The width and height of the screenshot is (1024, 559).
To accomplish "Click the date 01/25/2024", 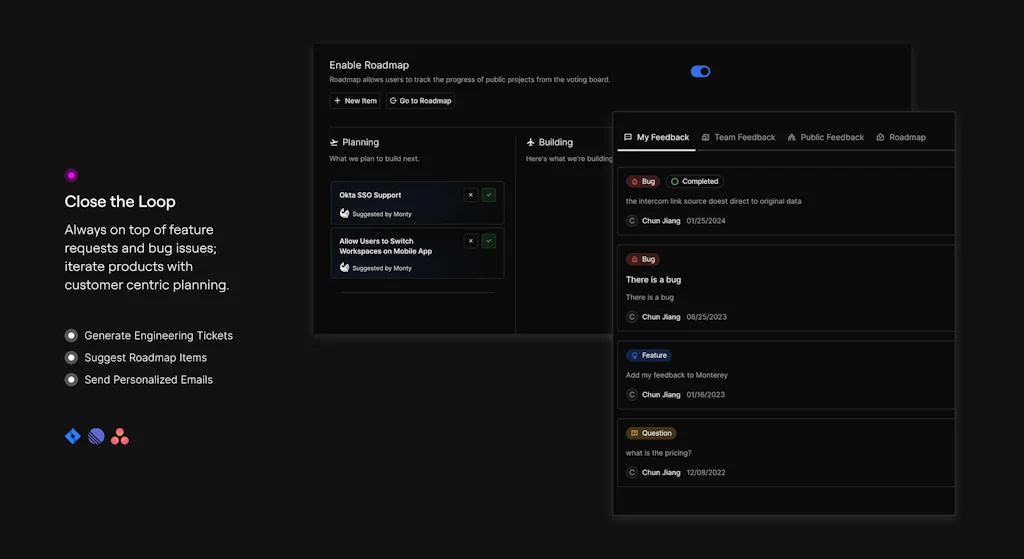I will click(706, 221).
